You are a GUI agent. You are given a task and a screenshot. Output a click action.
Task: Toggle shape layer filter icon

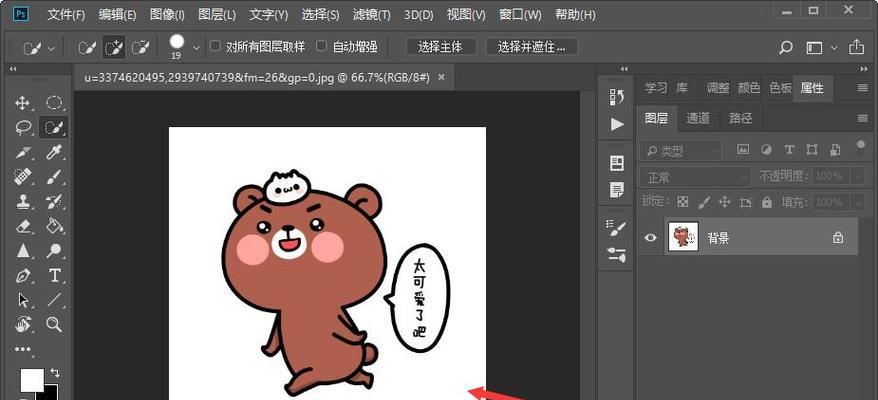click(x=811, y=150)
